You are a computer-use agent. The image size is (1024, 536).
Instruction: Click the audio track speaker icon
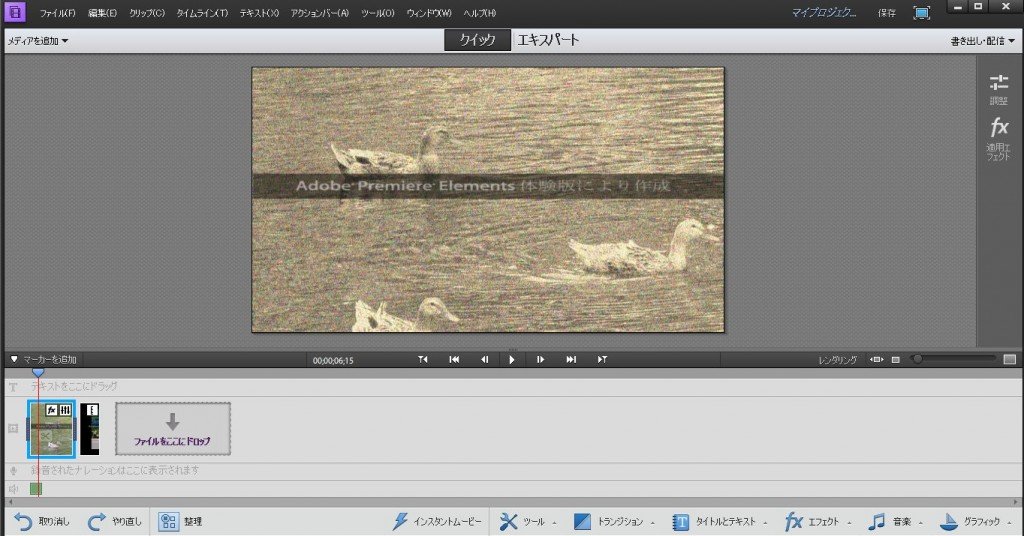(x=13, y=489)
